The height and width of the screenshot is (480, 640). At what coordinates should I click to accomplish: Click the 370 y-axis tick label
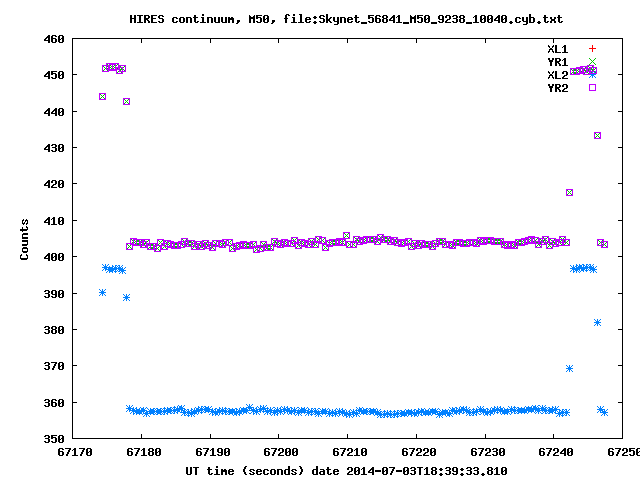coord(54,366)
